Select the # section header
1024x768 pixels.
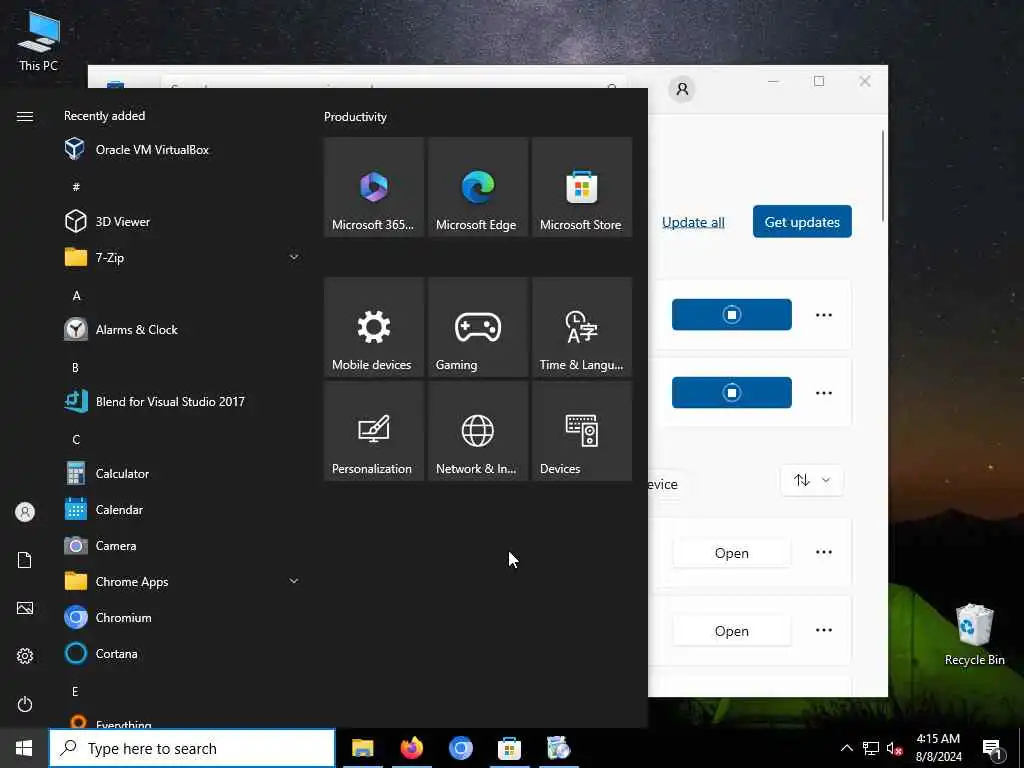click(76, 187)
